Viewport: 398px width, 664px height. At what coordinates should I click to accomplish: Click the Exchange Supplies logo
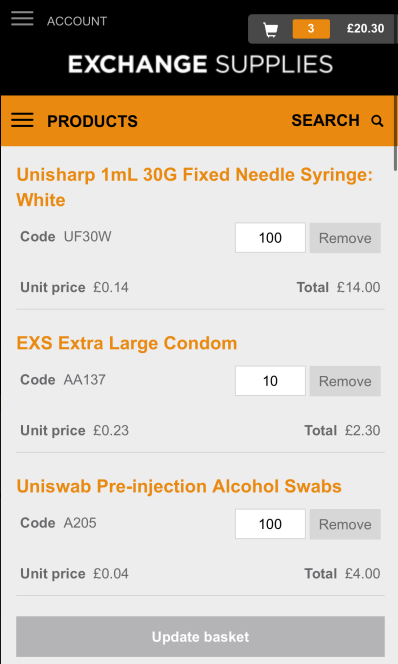click(200, 64)
